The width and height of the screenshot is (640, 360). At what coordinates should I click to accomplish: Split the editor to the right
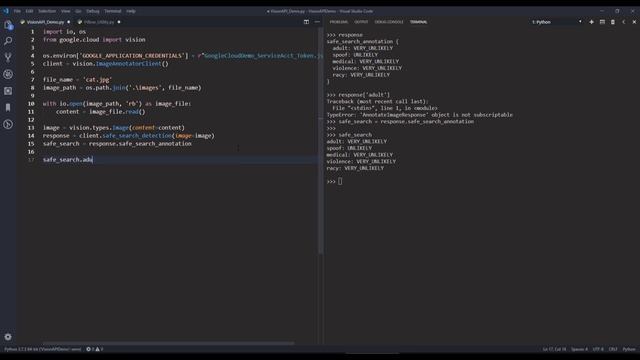coord(306,22)
